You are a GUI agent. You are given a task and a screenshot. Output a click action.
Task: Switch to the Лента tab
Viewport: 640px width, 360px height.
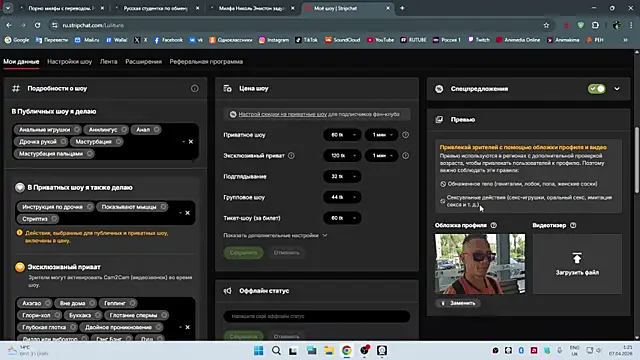click(x=109, y=62)
